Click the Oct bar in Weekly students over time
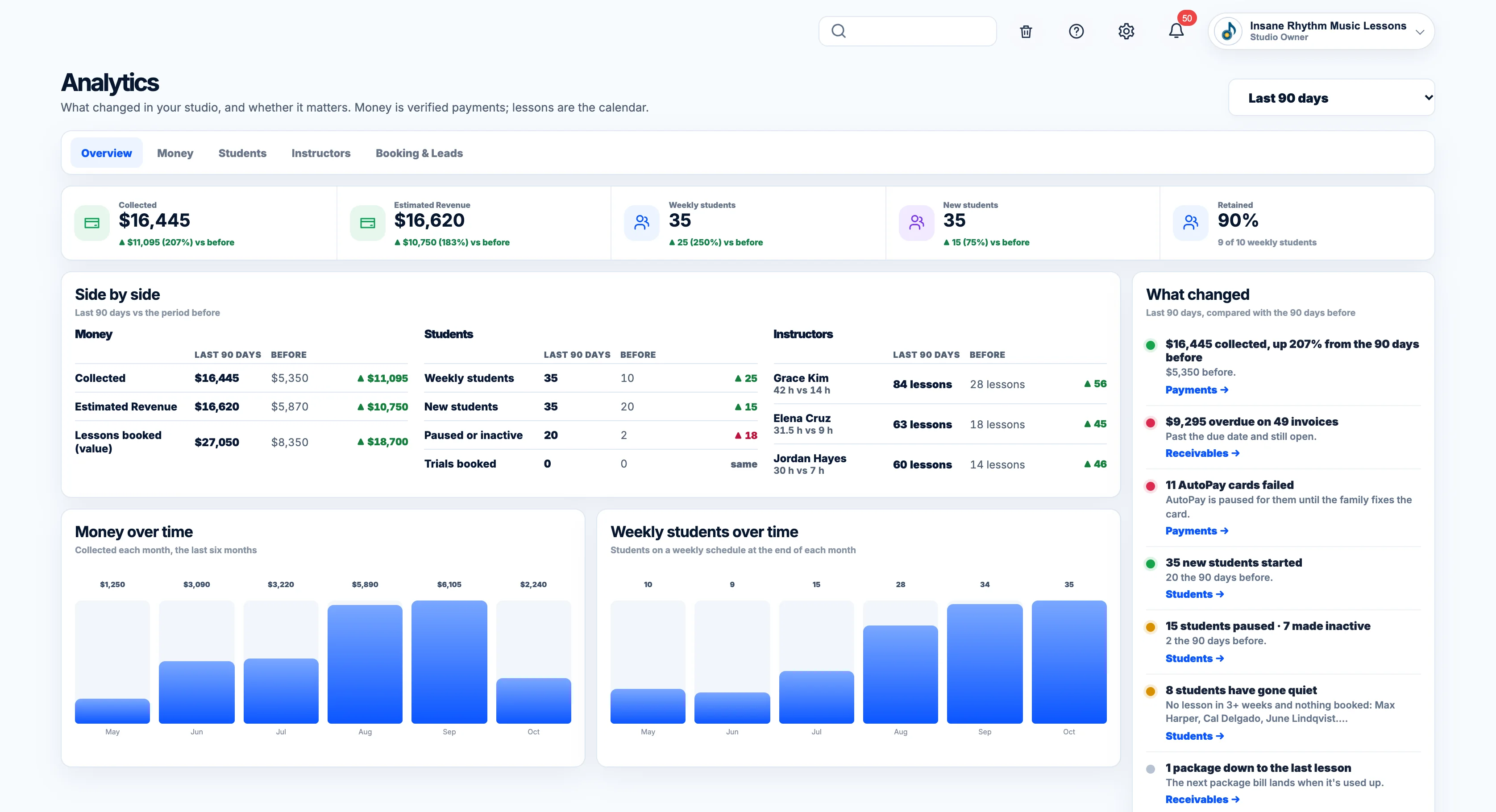This screenshot has height=812, width=1496. point(1068,662)
